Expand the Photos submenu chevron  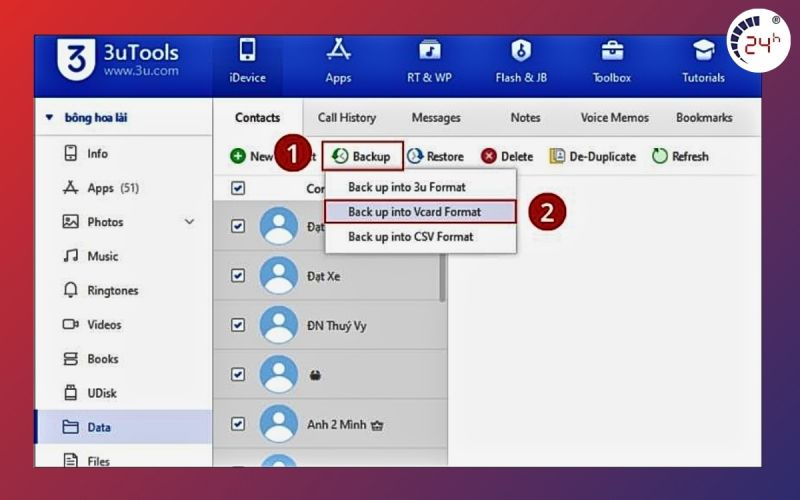(x=189, y=221)
